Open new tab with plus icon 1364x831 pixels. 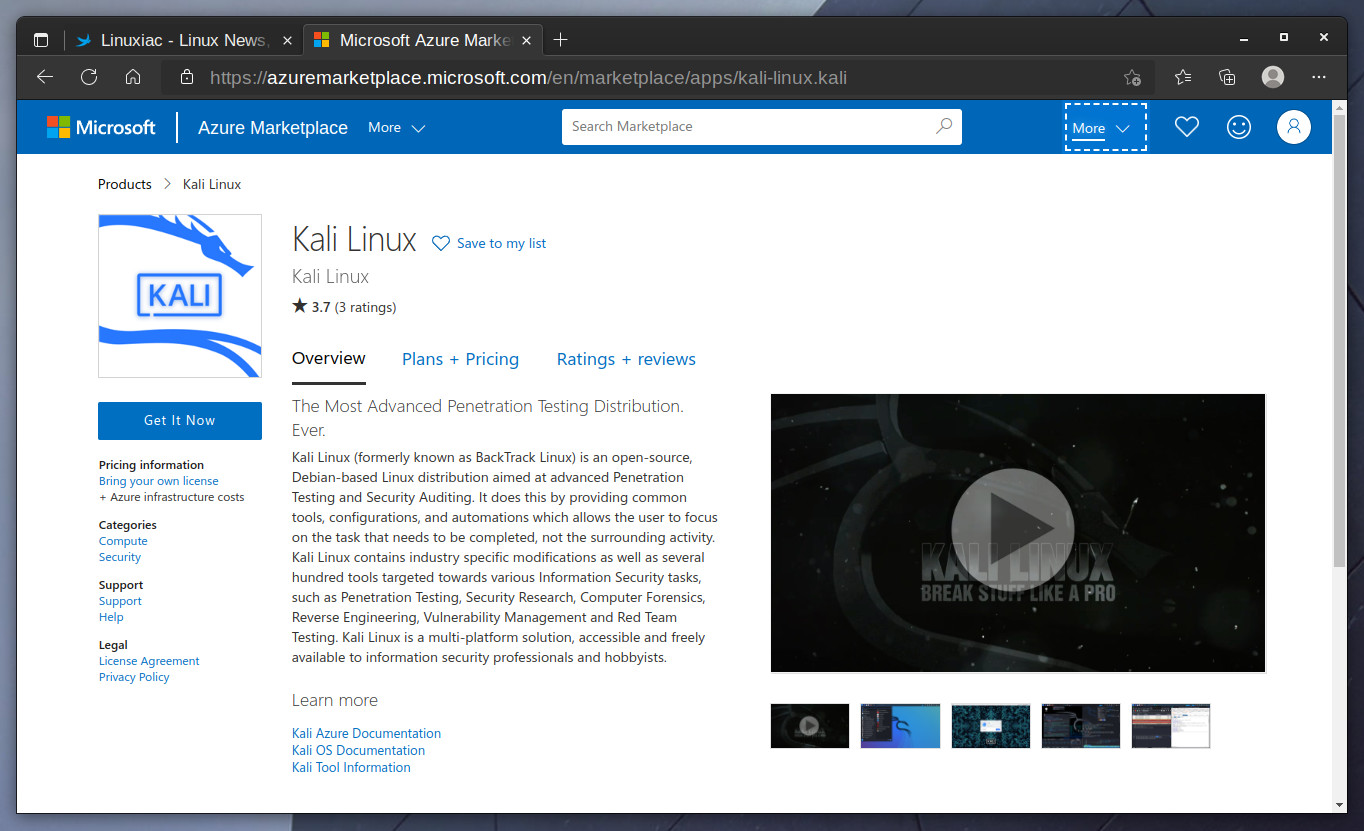point(560,40)
